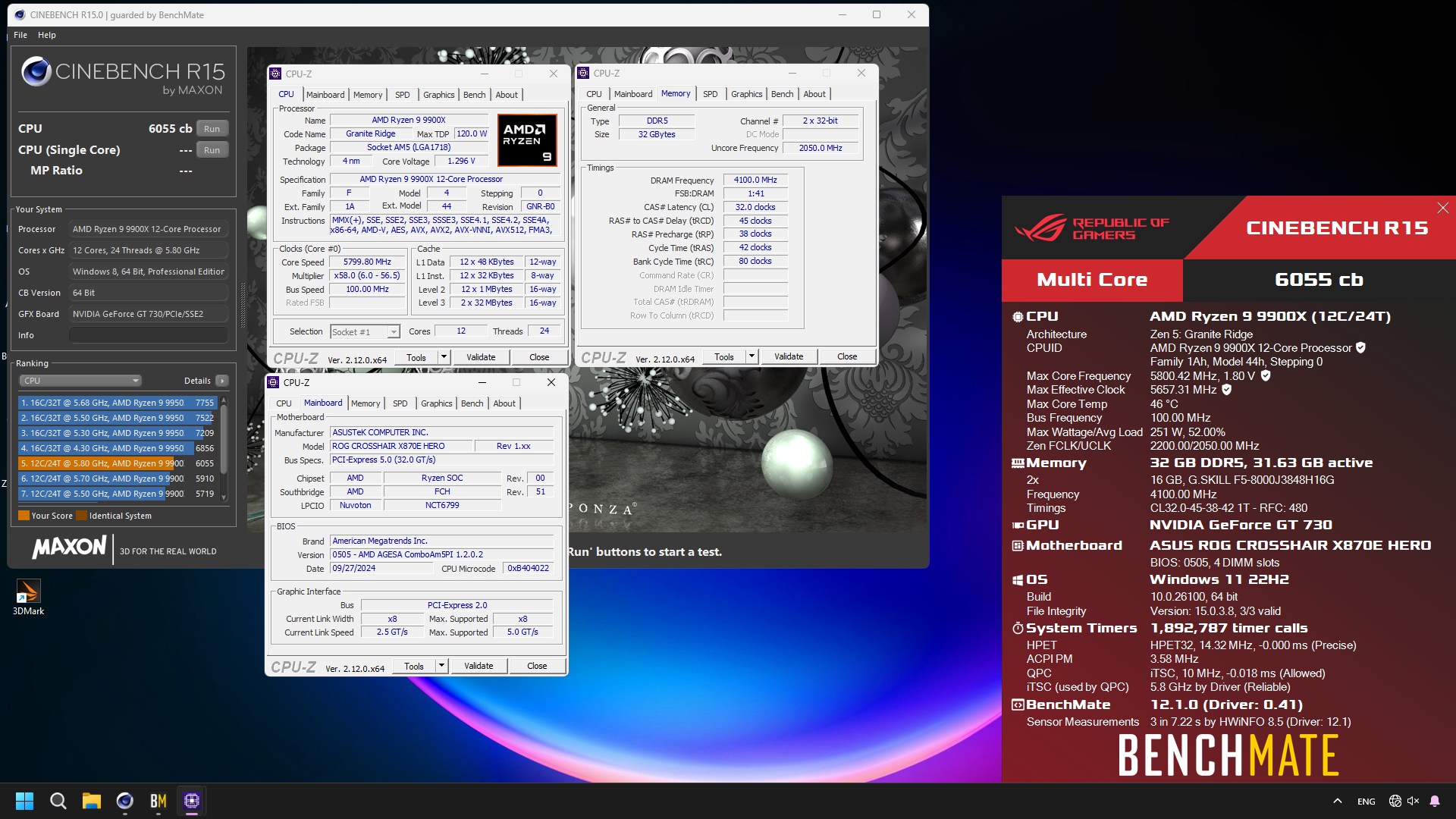Select ranking row 1 scoring 7755
Viewport: 1456px width, 819px height.
(x=118, y=403)
